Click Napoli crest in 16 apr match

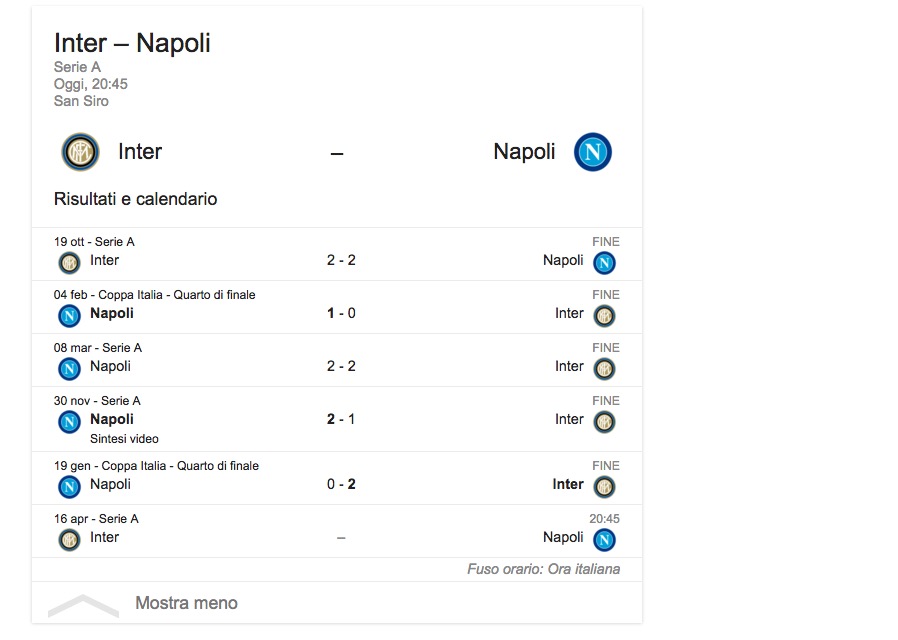(604, 540)
